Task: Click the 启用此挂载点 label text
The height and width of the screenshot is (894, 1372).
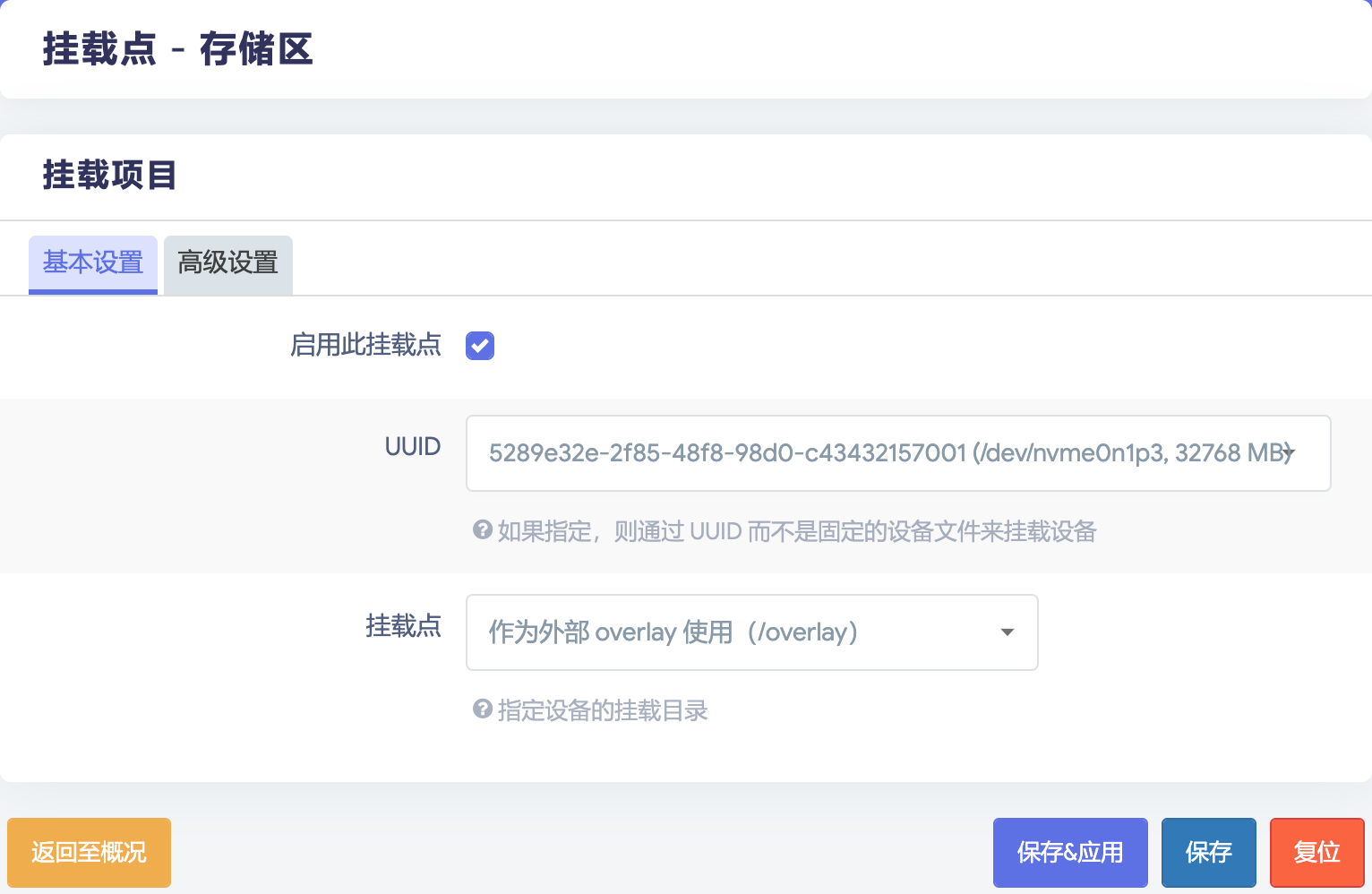Action: [x=365, y=345]
